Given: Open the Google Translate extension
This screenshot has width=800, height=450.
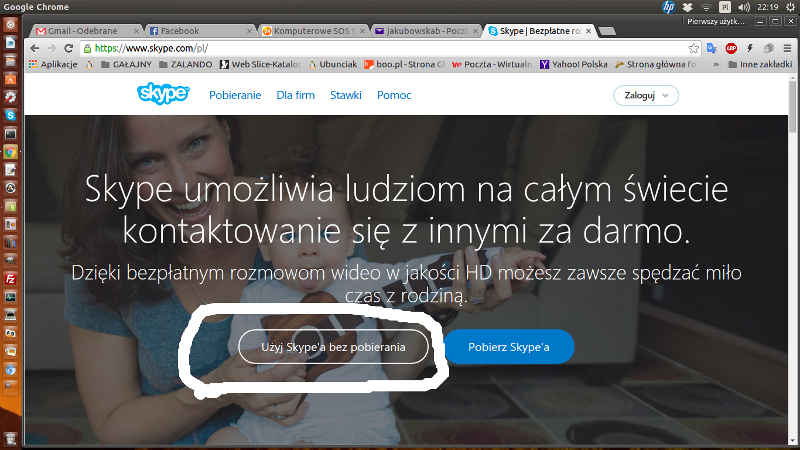Looking at the screenshot, I should (x=712, y=48).
